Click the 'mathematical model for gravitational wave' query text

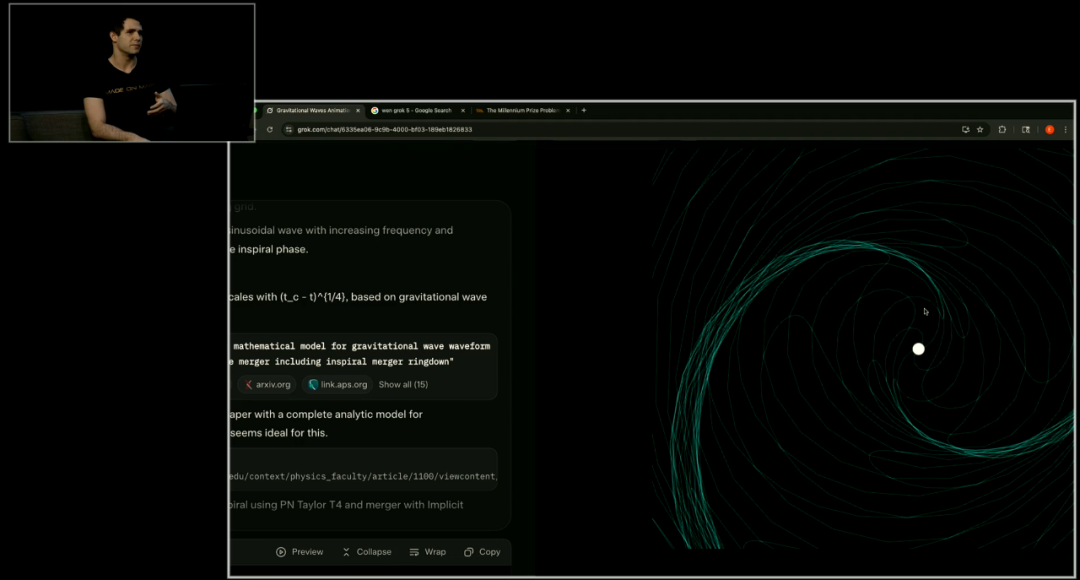coord(362,346)
